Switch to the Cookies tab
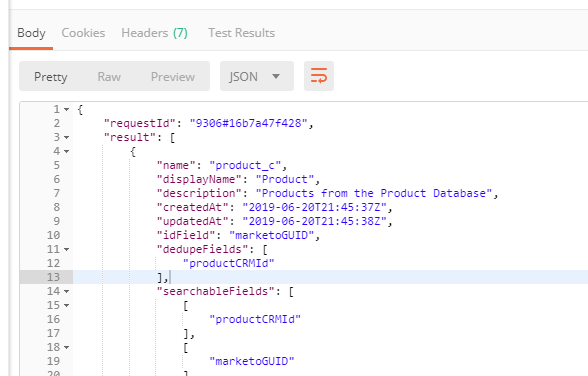Image resolution: width=588 pixels, height=376 pixels. [83, 33]
